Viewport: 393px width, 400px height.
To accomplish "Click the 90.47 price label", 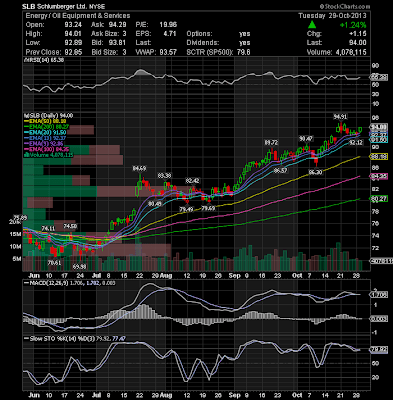I will click(306, 138).
